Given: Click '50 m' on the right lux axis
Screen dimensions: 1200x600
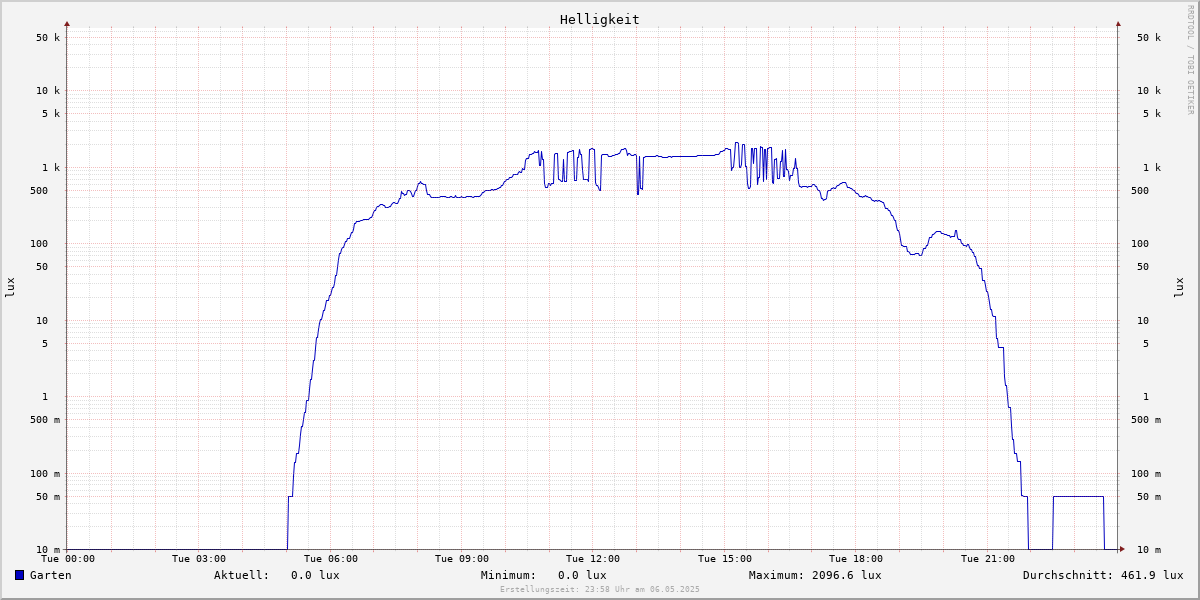Looking at the screenshot, I should point(1149,497).
